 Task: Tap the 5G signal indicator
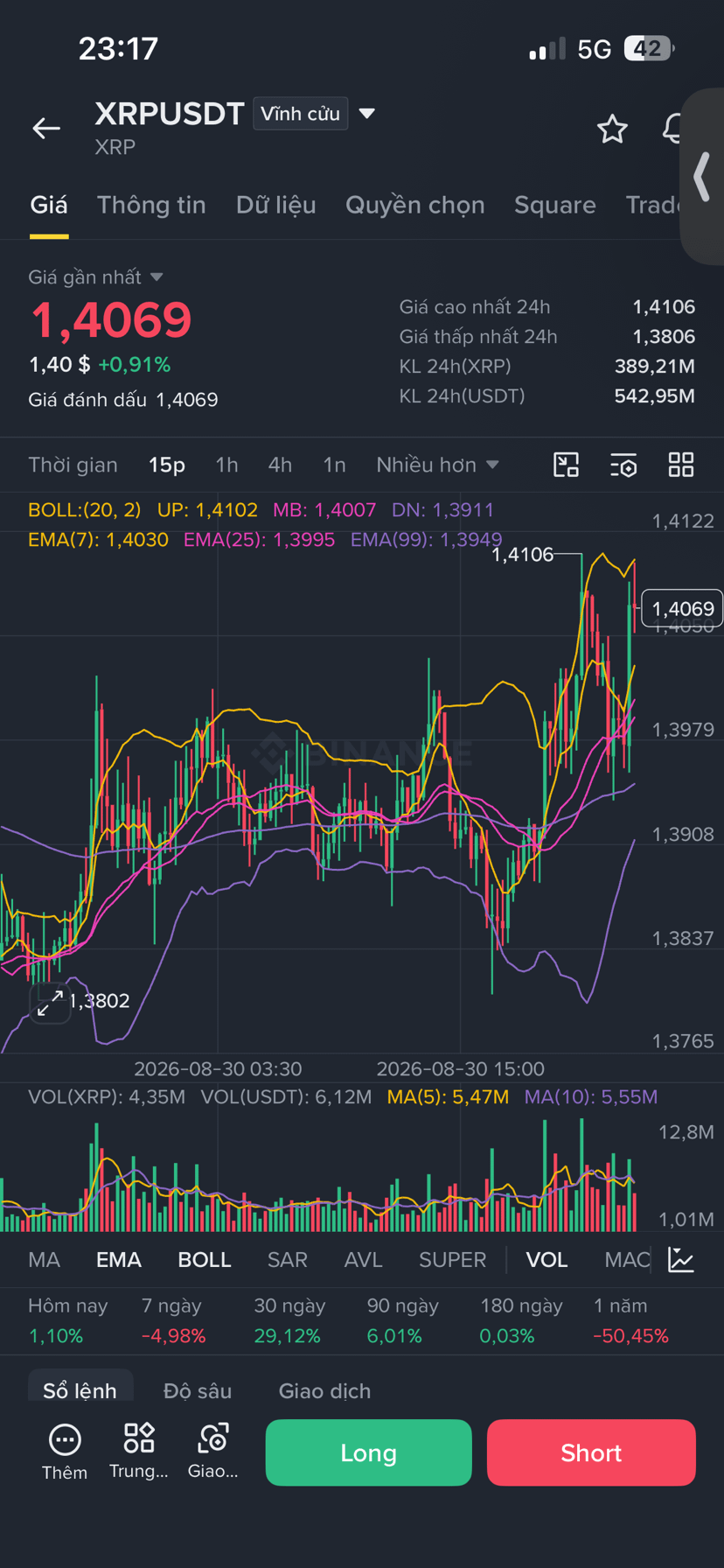pos(595,49)
